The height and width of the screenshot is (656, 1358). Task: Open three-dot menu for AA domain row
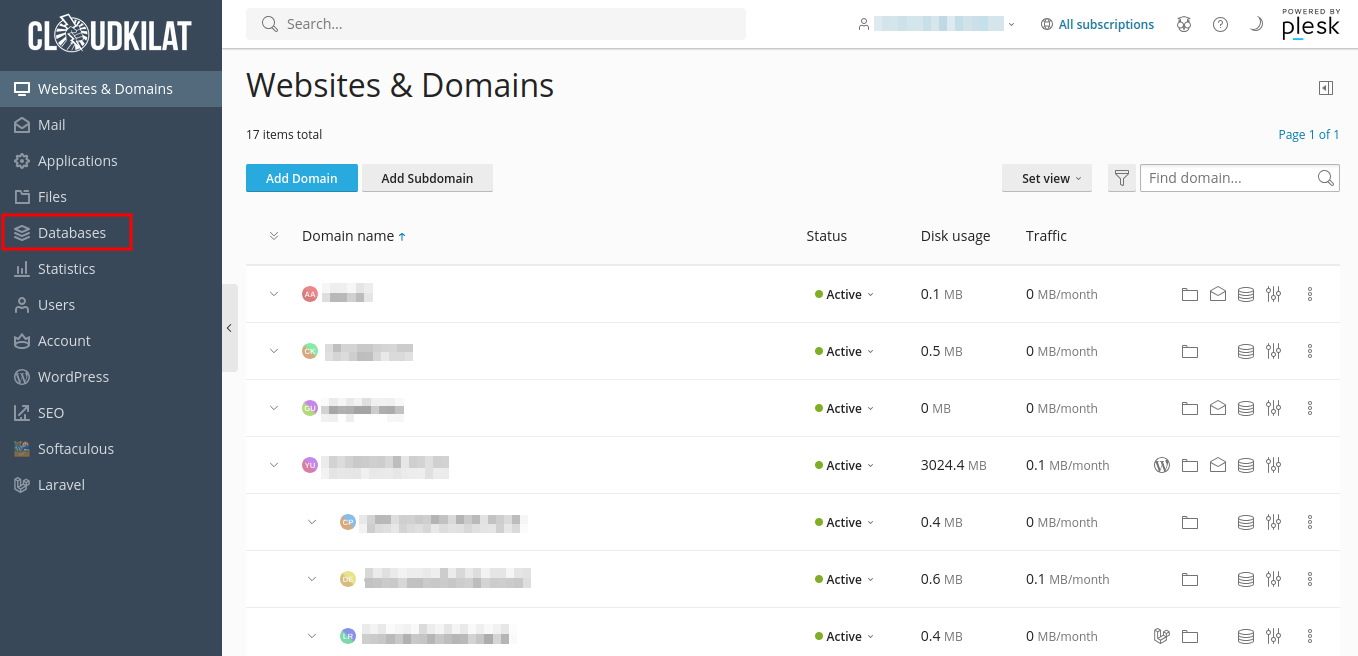pyautogui.click(x=1309, y=295)
